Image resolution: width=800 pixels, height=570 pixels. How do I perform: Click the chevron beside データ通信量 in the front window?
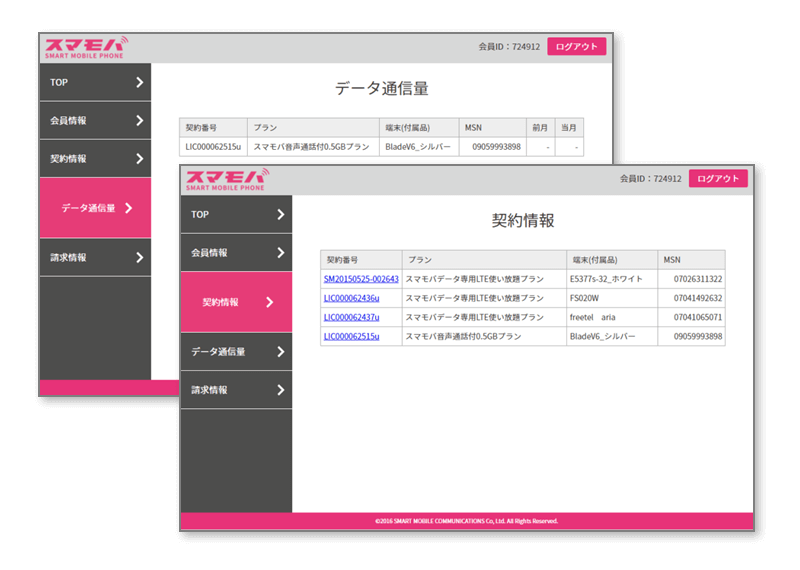point(280,352)
